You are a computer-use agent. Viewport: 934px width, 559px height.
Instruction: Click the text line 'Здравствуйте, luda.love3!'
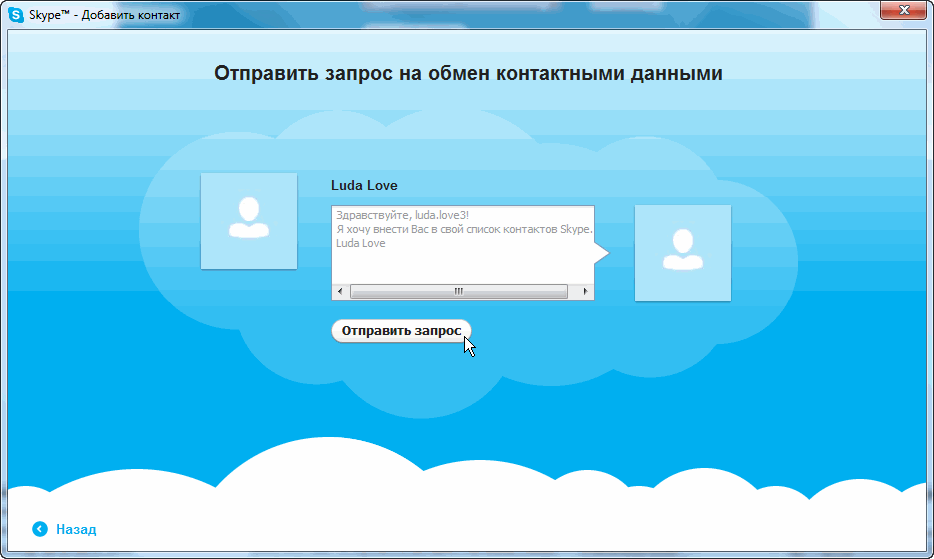(x=402, y=215)
